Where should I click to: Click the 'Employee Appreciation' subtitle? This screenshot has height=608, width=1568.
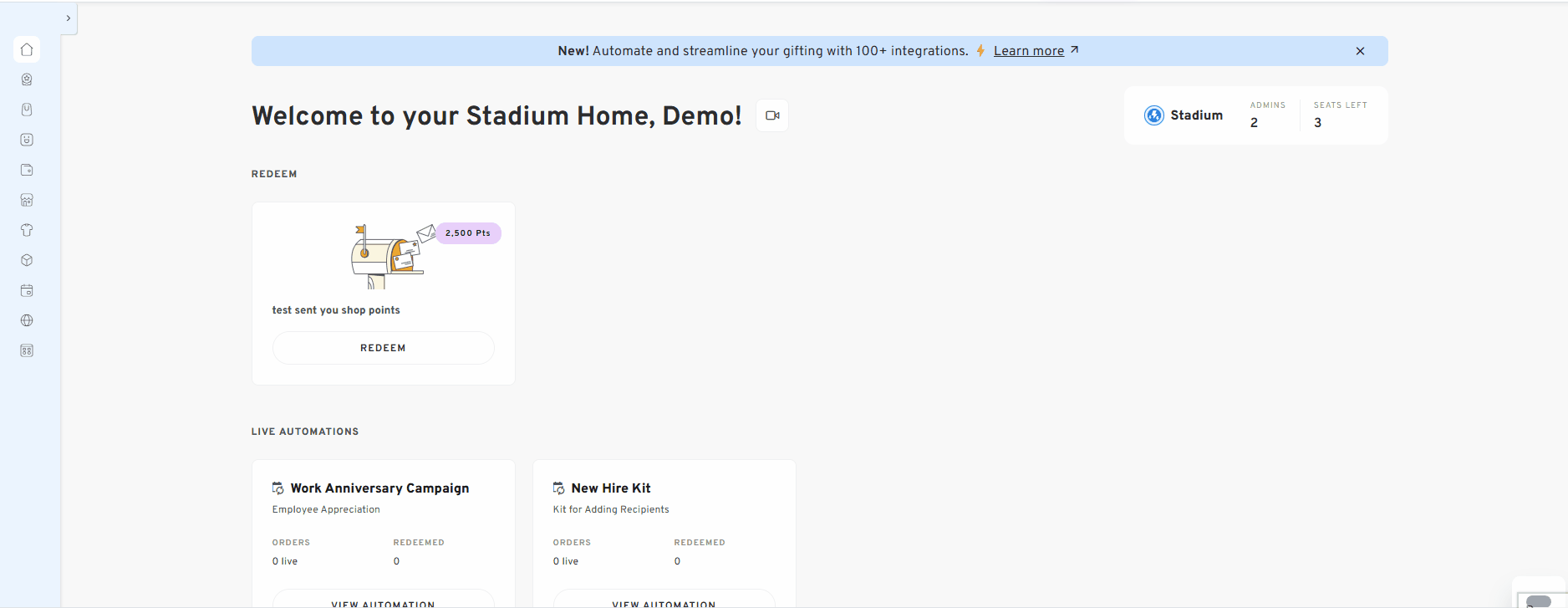click(x=326, y=509)
